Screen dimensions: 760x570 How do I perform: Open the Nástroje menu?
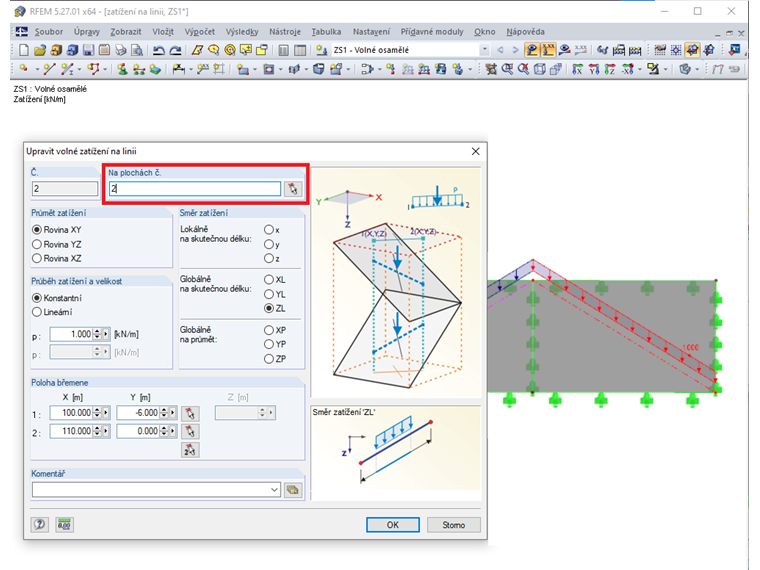[285, 32]
